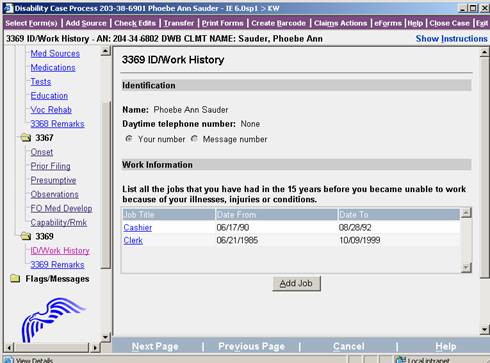490x363 pixels.
Task: Click the Date To column header
Action: tap(399, 214)
